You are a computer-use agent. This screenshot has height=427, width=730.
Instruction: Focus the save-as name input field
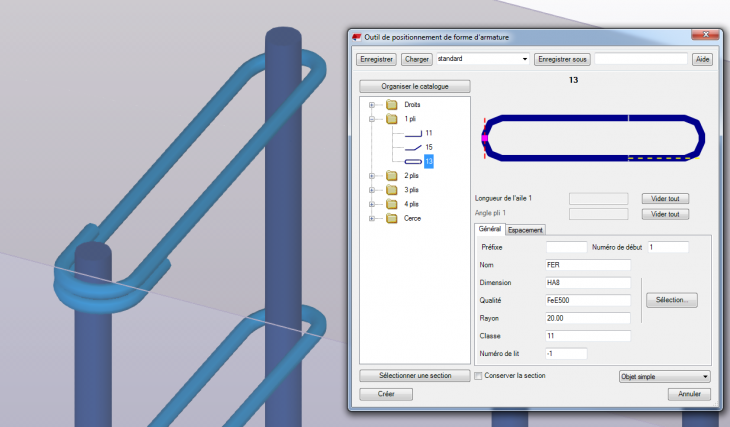pos(641,59)
